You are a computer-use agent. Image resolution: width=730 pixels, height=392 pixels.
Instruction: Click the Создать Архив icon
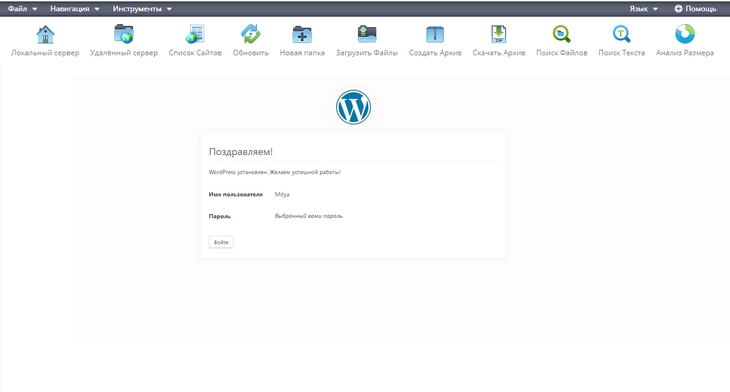click(435, 34)
